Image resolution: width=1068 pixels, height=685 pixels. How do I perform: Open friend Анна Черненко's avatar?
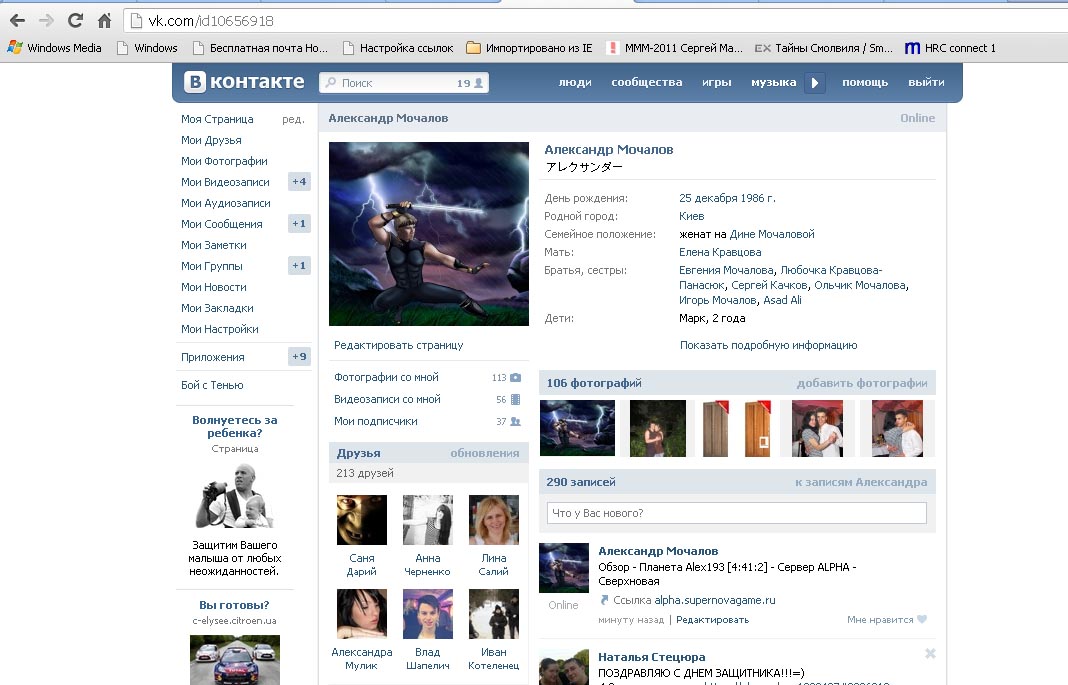coord(428,520)
